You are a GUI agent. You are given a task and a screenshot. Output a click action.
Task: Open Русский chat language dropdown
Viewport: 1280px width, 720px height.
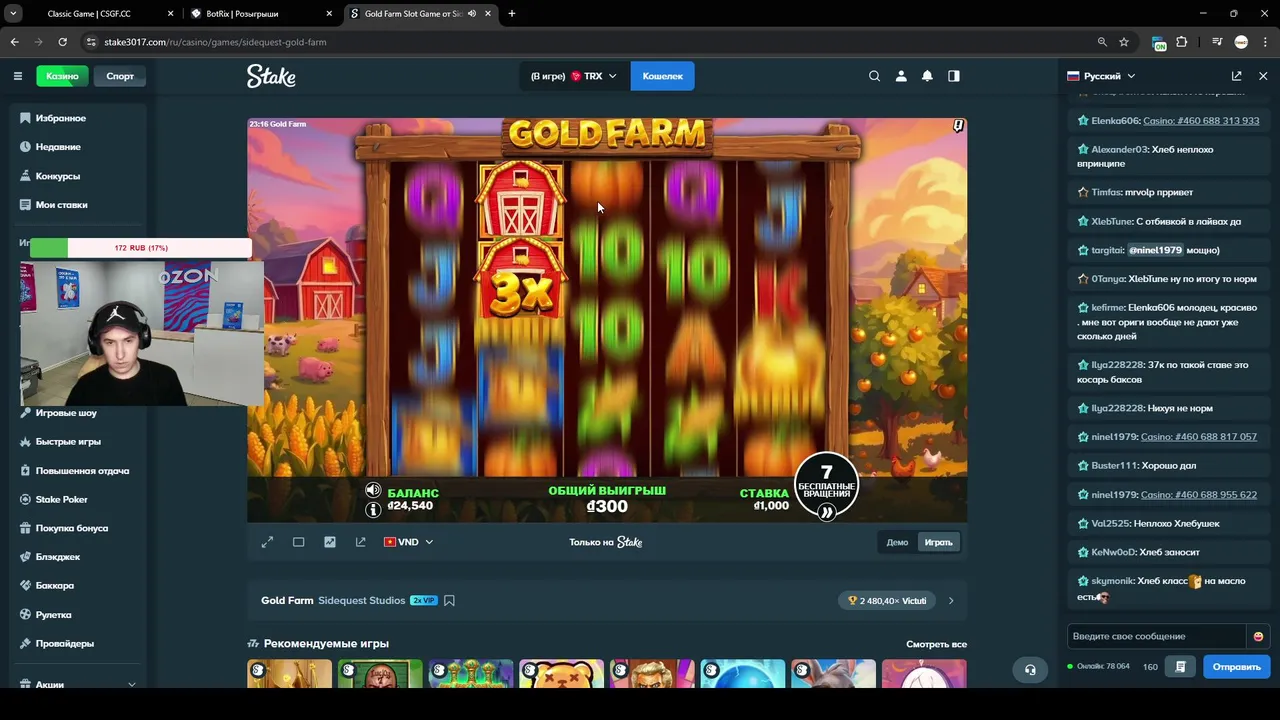click(1102, 76)
